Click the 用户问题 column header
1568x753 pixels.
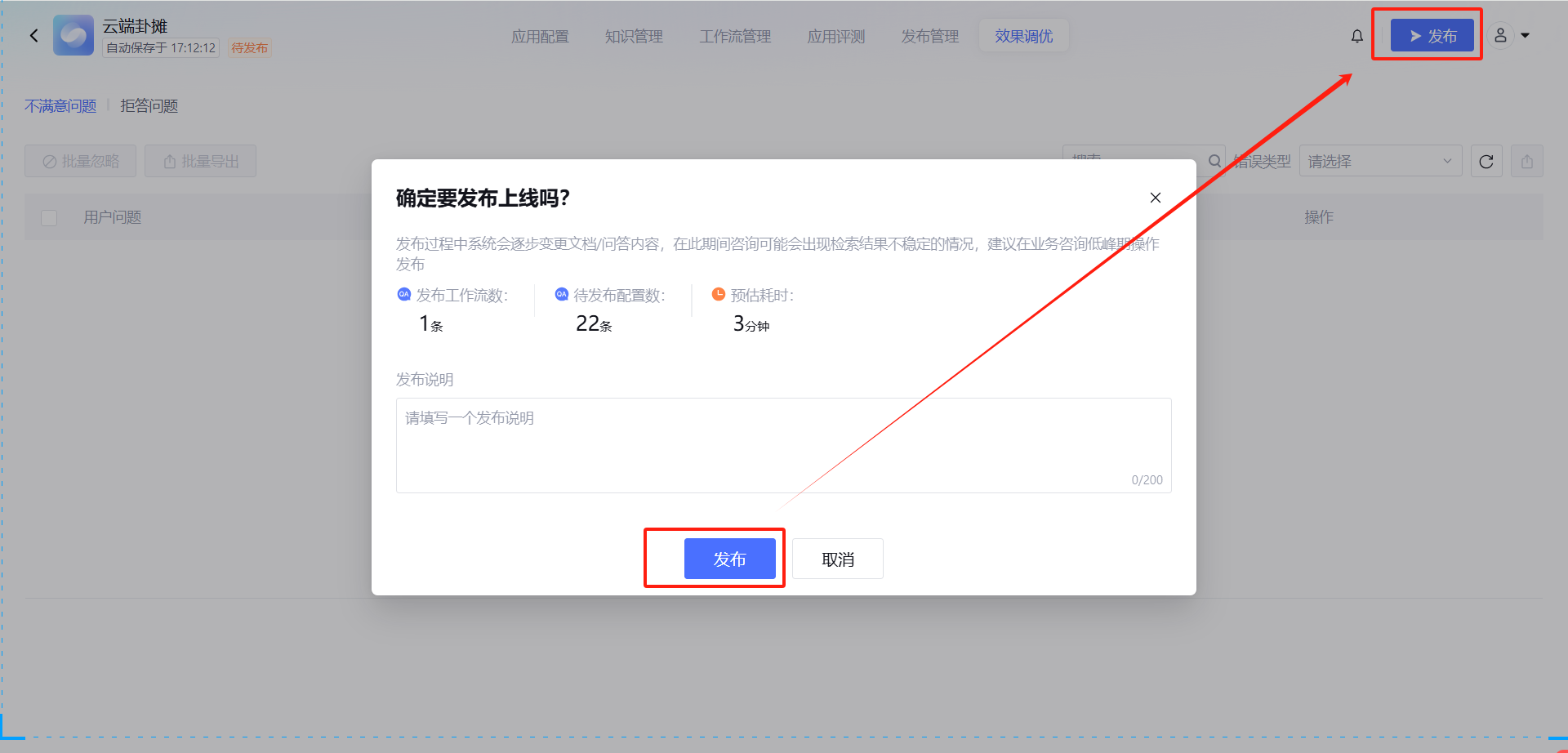pyautogui.click(x=113, y=217)
